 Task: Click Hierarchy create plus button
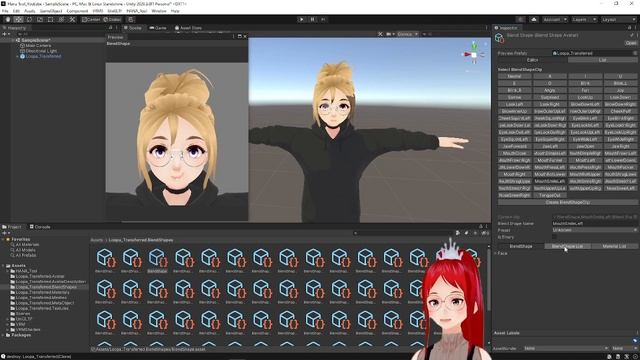pos(5,34)
